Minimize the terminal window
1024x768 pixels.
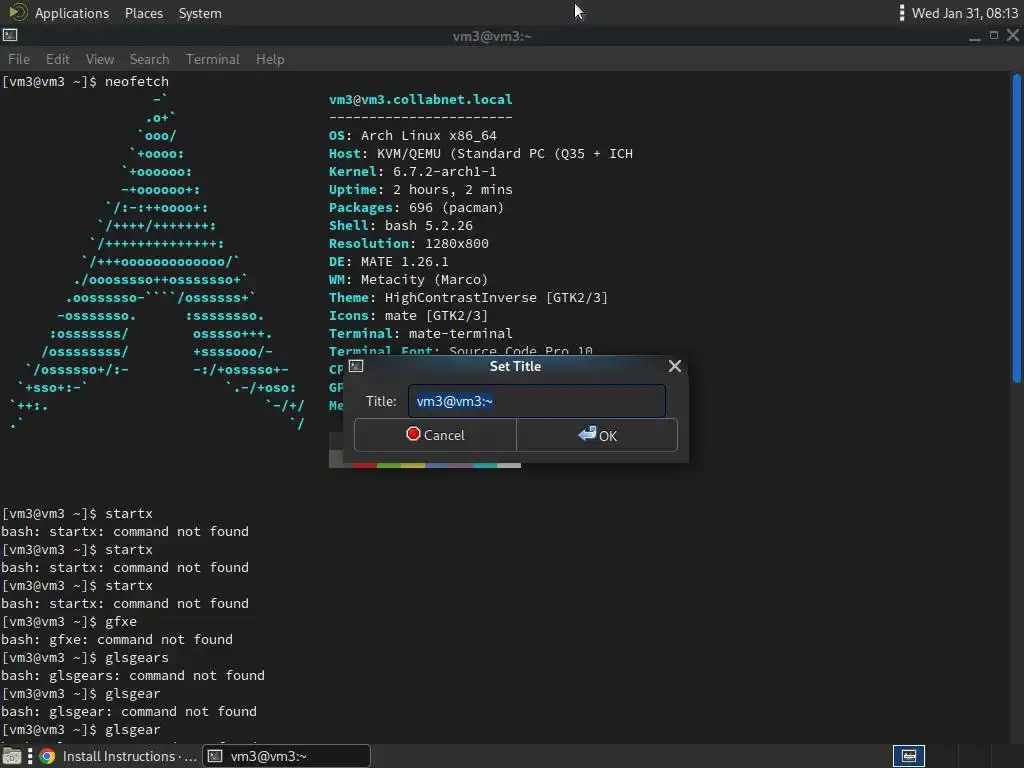[974, 37]
